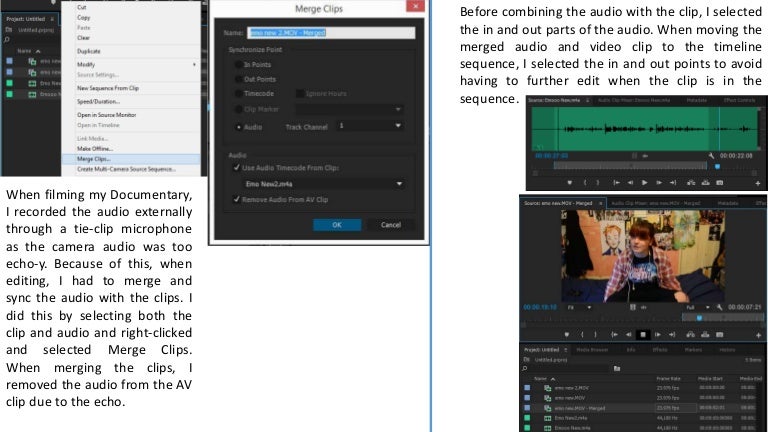Click the Add Marker icon in audio monitor
The image size is (768, 432).
570,184
